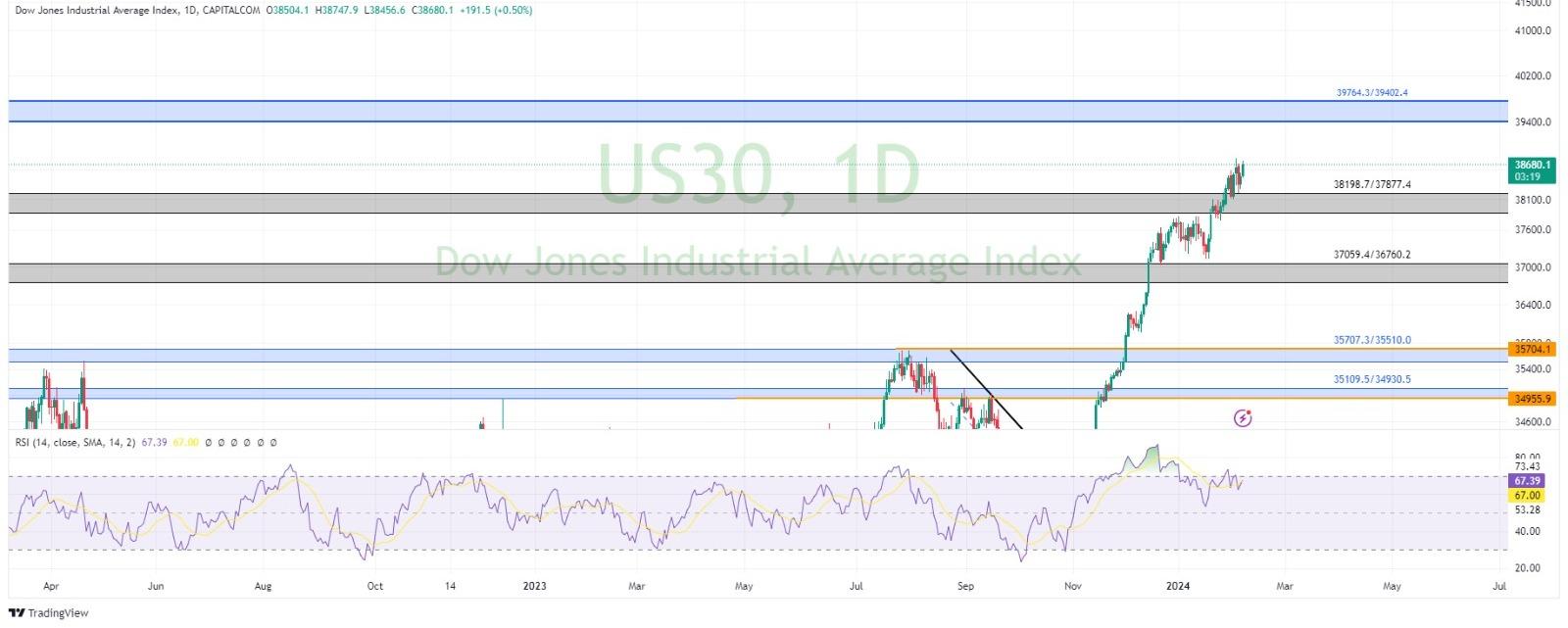Click the zone label 37059.4/36760.2

(x=1372, y=255)
